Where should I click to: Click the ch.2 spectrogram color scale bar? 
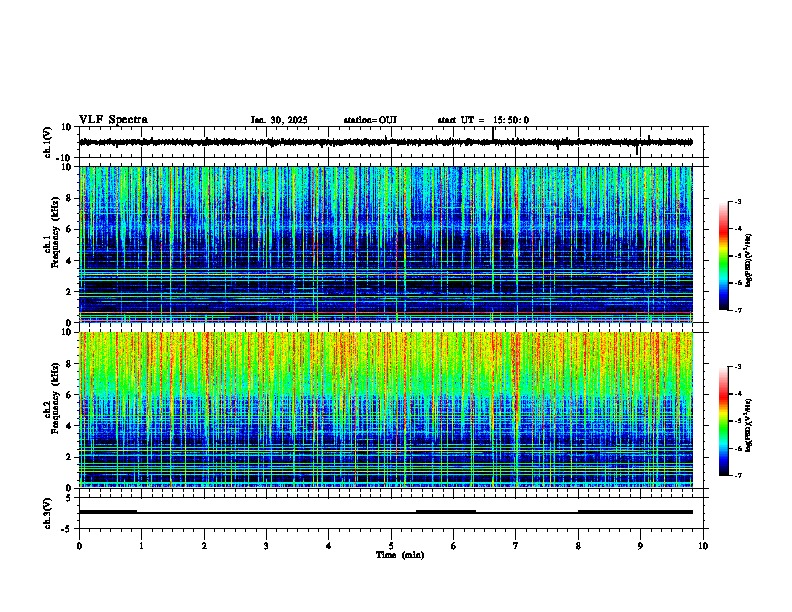click(723, 421)
